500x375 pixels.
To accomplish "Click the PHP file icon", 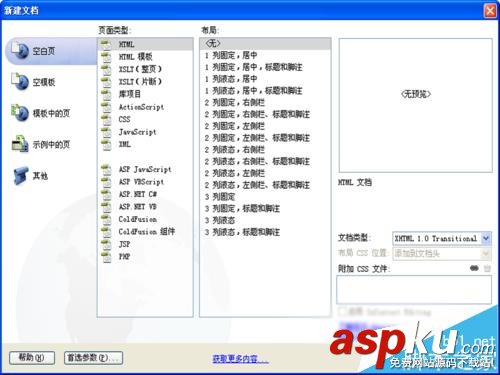I will (x=106, y=256).
